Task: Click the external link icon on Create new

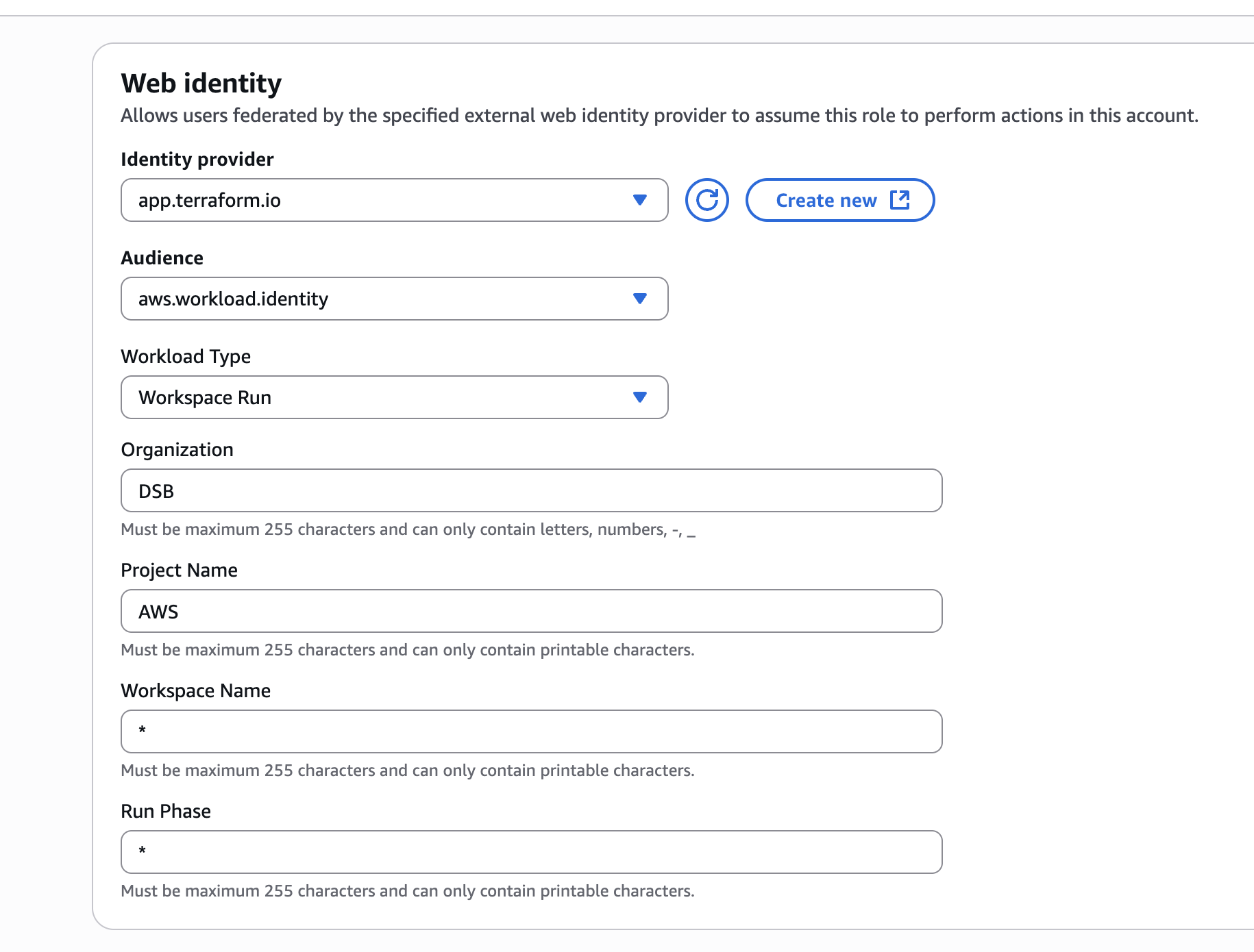Action: click(900, 200)
